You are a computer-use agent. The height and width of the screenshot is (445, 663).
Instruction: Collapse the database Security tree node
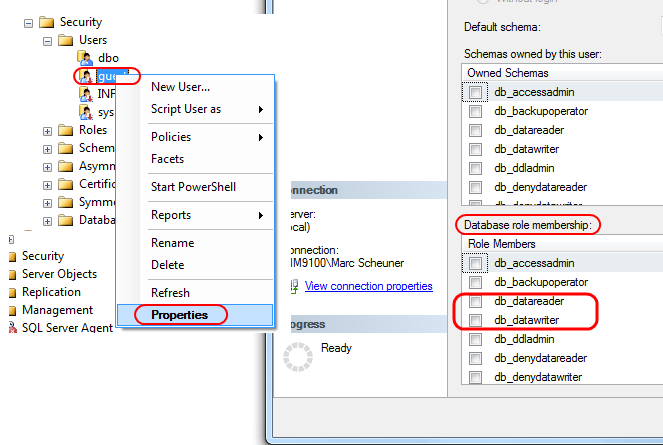(x=28, y=23)
